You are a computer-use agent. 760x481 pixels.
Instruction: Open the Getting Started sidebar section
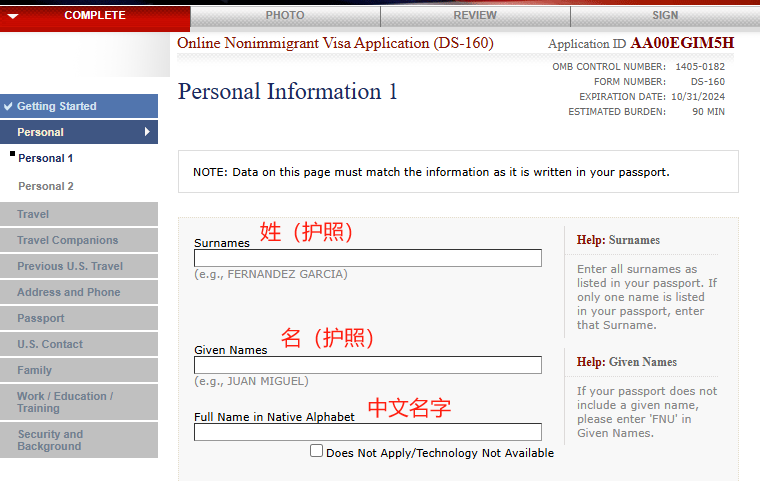57,106
